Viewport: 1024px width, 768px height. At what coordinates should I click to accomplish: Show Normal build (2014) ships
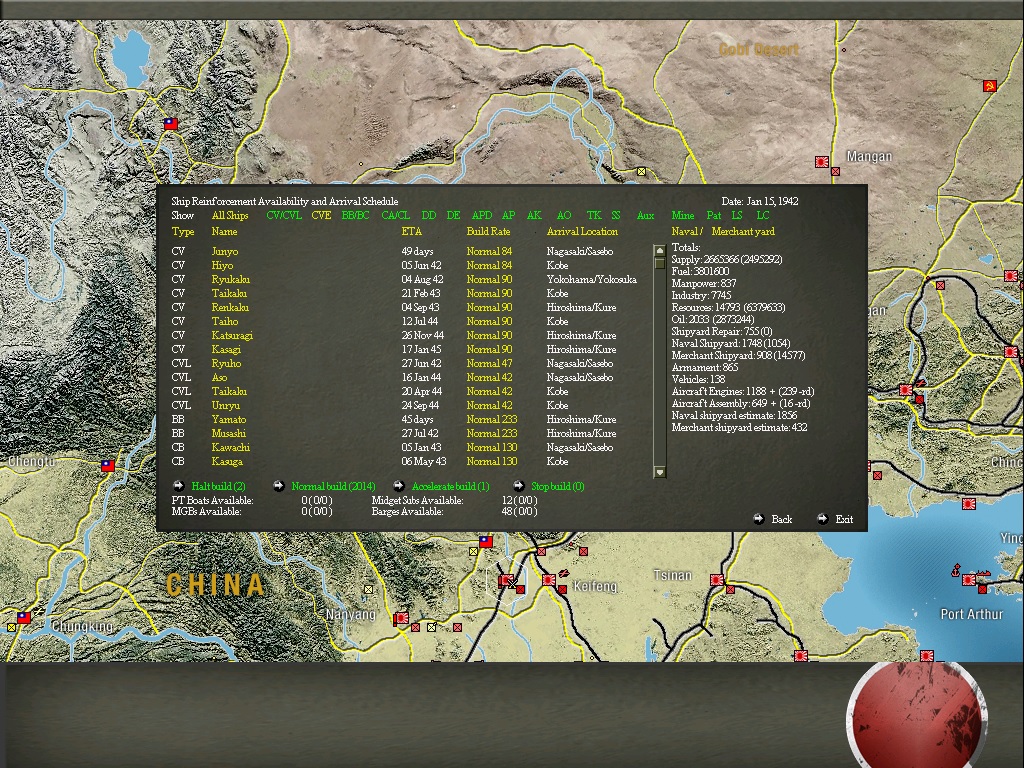pos(333,486)
